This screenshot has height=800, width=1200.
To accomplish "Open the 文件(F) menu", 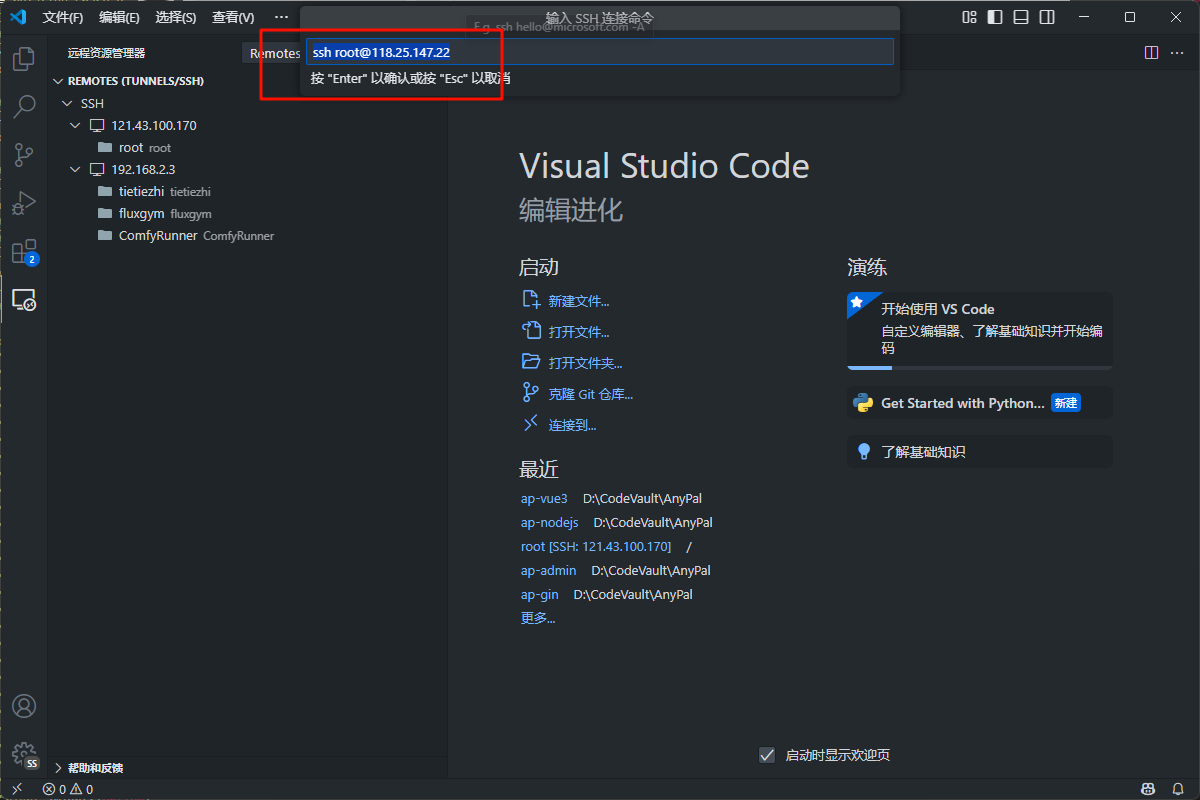I will point(63,18).
